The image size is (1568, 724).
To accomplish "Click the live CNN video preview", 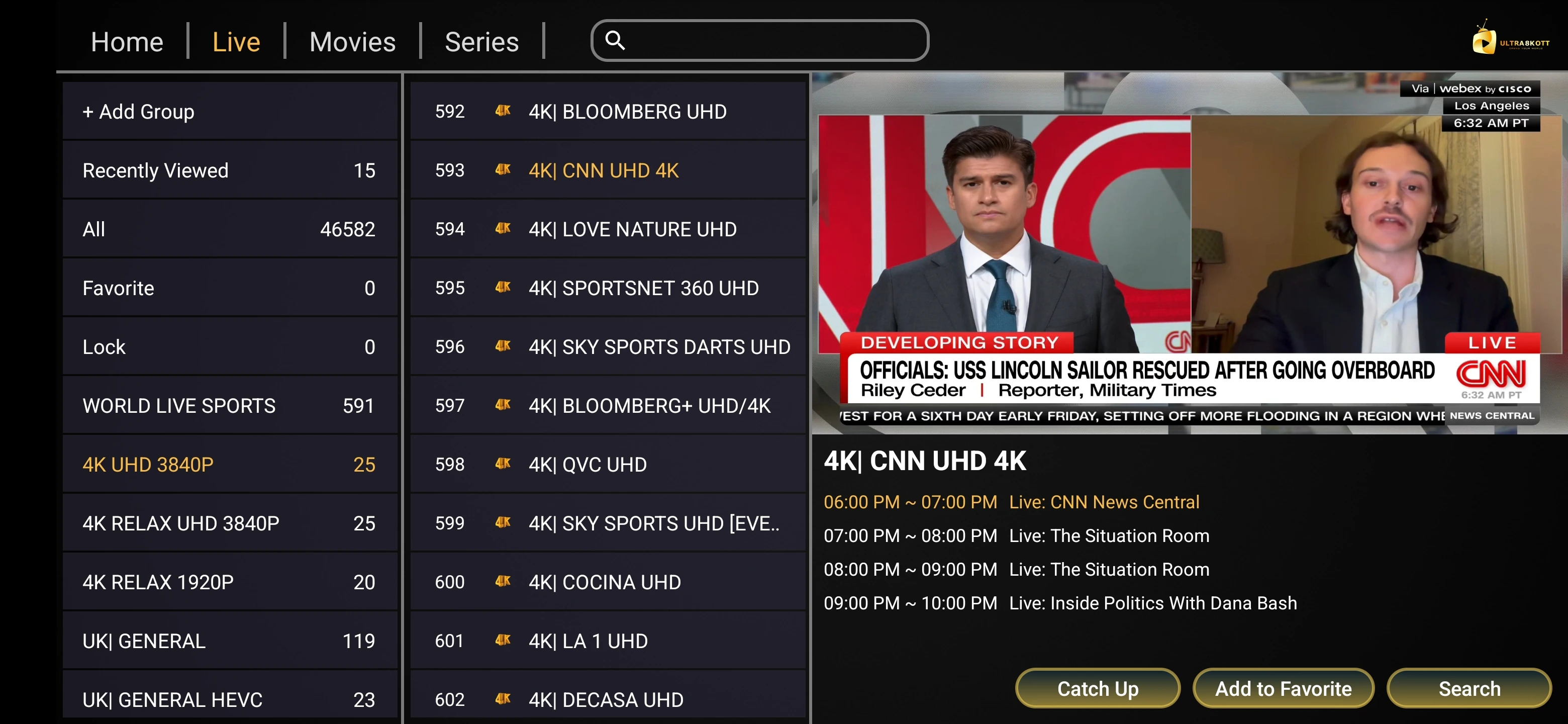I will point(1190,253).
